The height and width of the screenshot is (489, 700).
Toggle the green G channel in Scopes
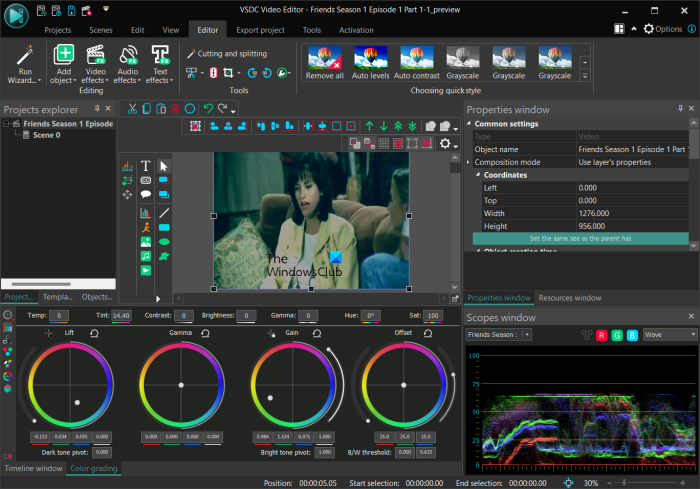tap(618, 334)
